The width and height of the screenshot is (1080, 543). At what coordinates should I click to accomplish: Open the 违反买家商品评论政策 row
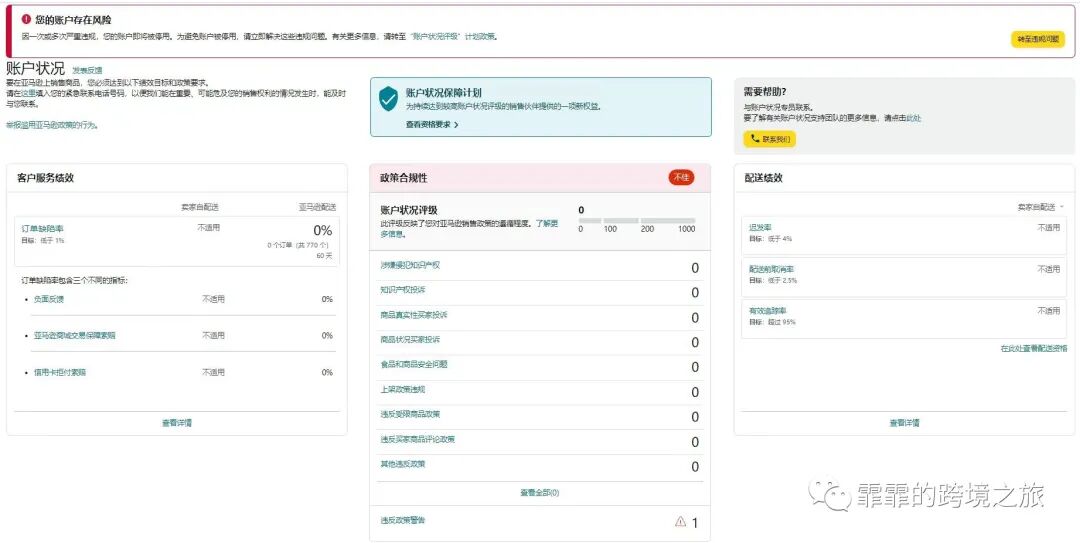tap(539, 442)
